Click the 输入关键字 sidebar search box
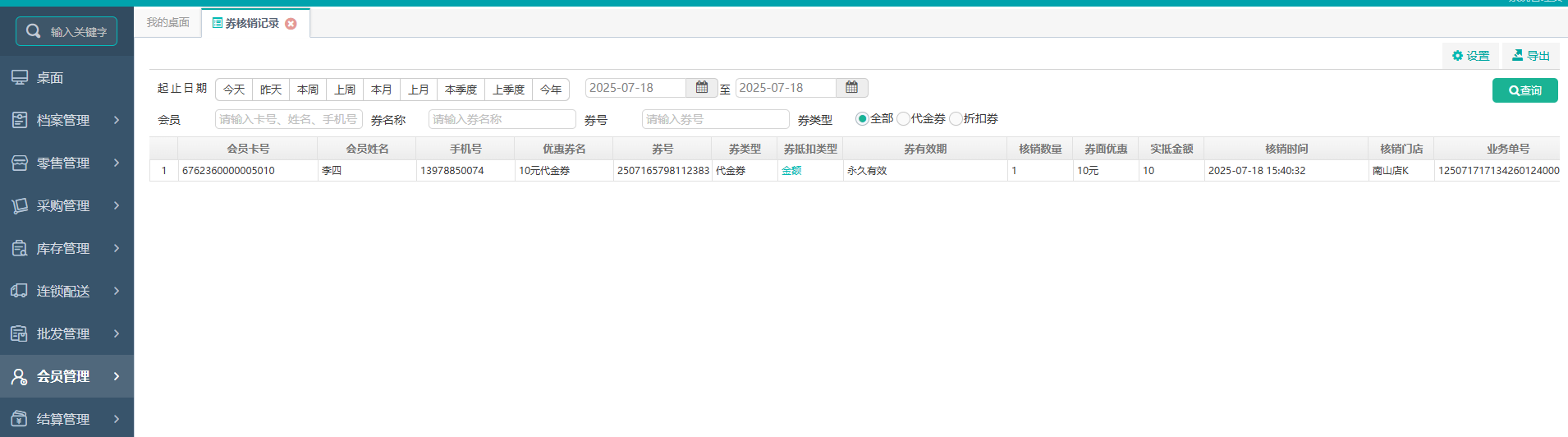1568x437 pixels. click(66, 31)
